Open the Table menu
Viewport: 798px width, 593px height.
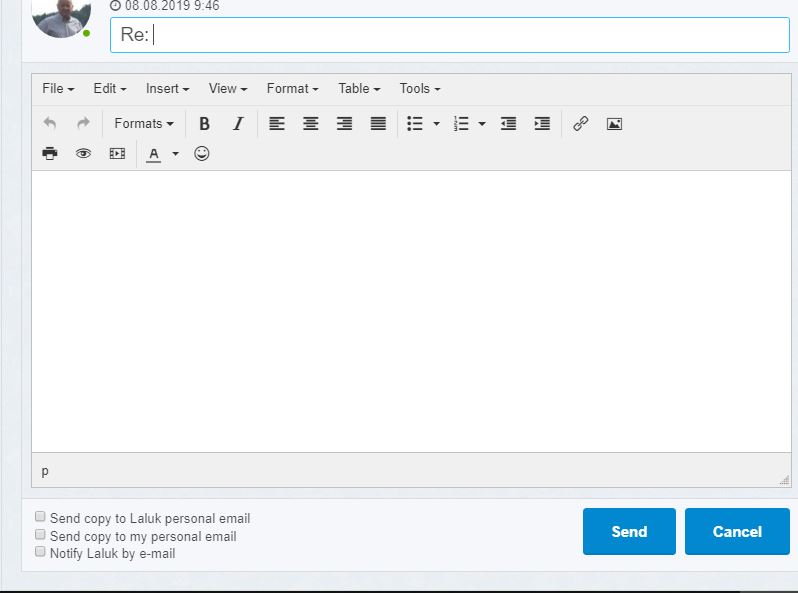click(360, 88)
